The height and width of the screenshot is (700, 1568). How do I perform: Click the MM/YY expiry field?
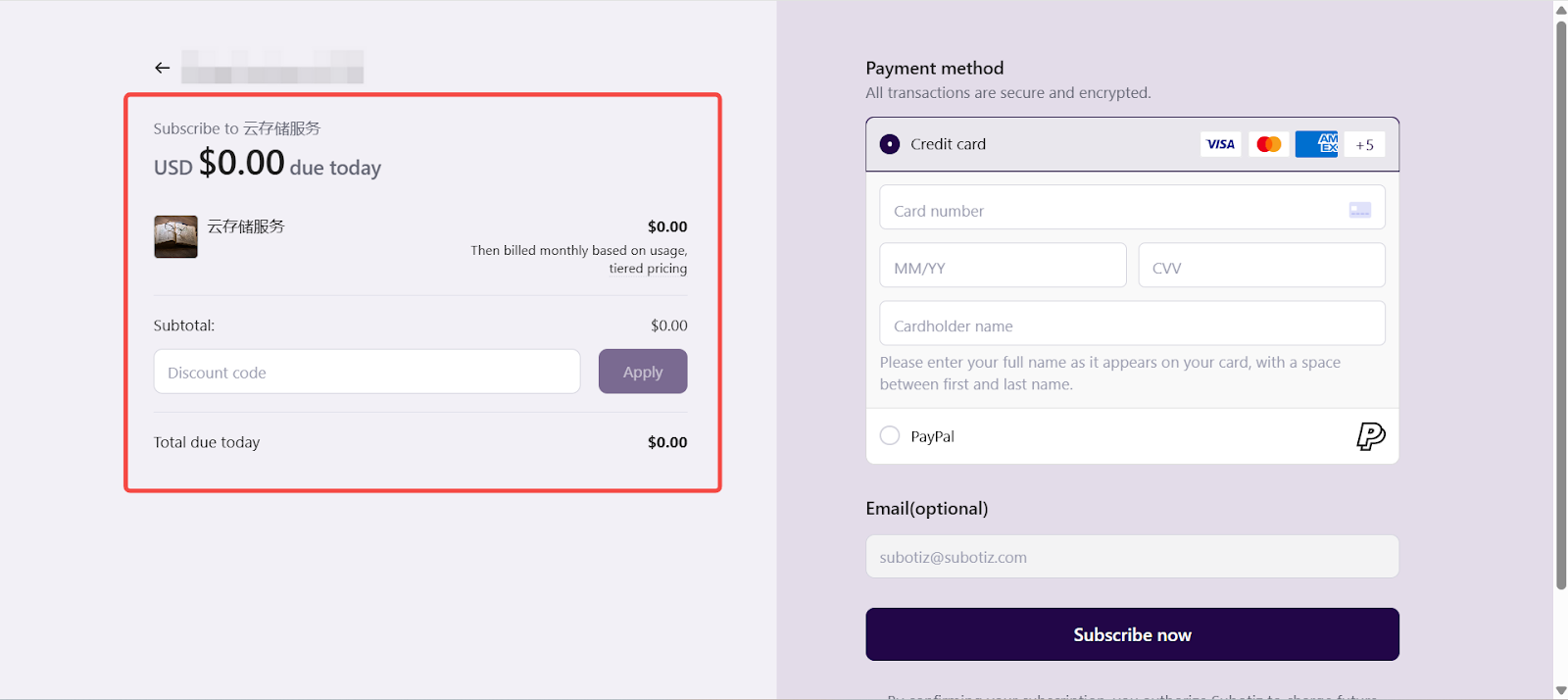click(x=1003, y=266)
